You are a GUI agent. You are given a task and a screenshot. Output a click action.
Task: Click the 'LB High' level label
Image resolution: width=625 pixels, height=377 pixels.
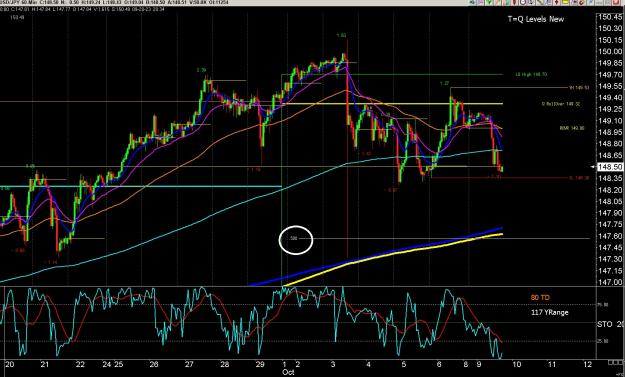coord(530,74)
